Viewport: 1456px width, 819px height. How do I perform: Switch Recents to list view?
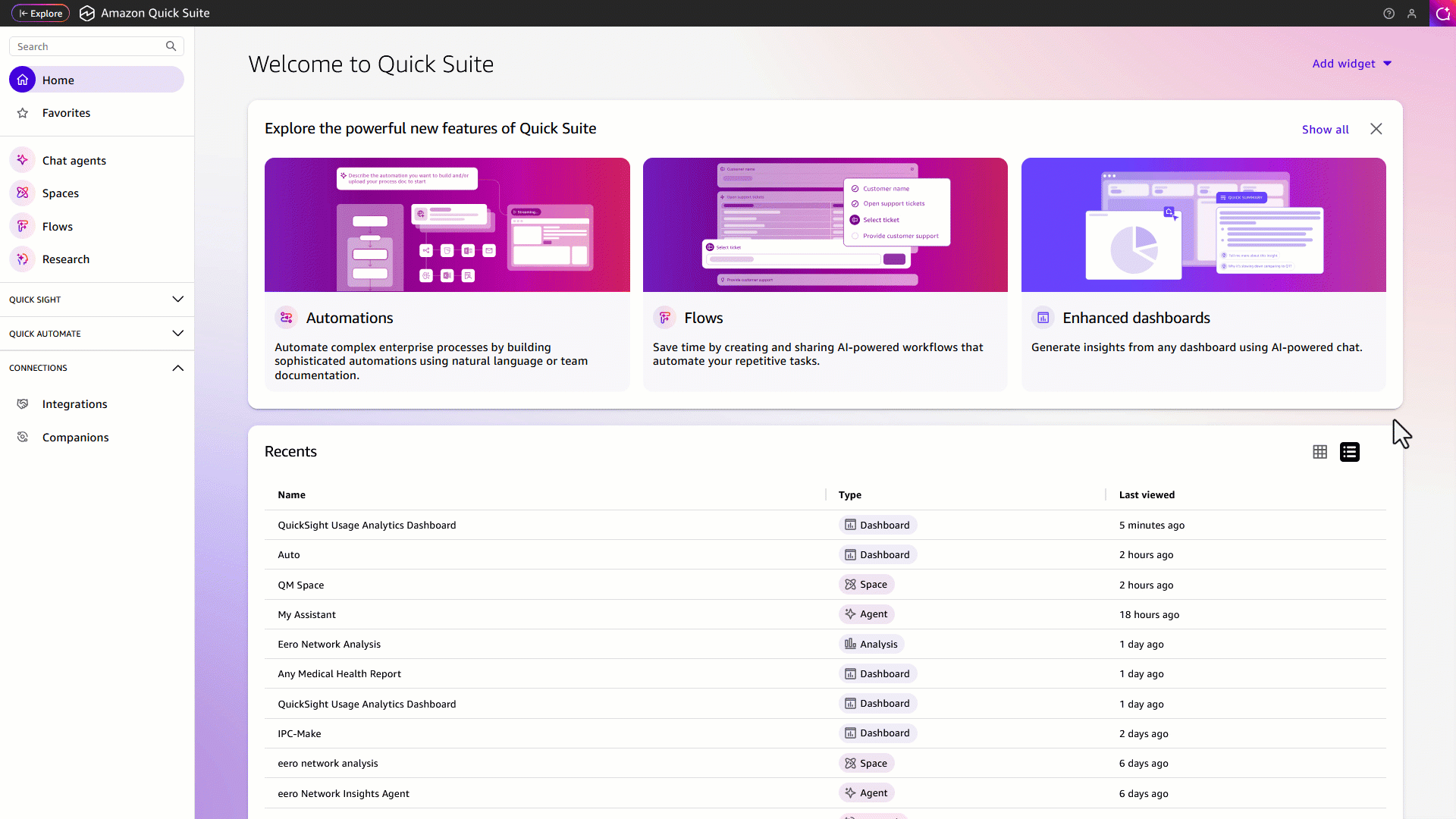click(1350, 452)
